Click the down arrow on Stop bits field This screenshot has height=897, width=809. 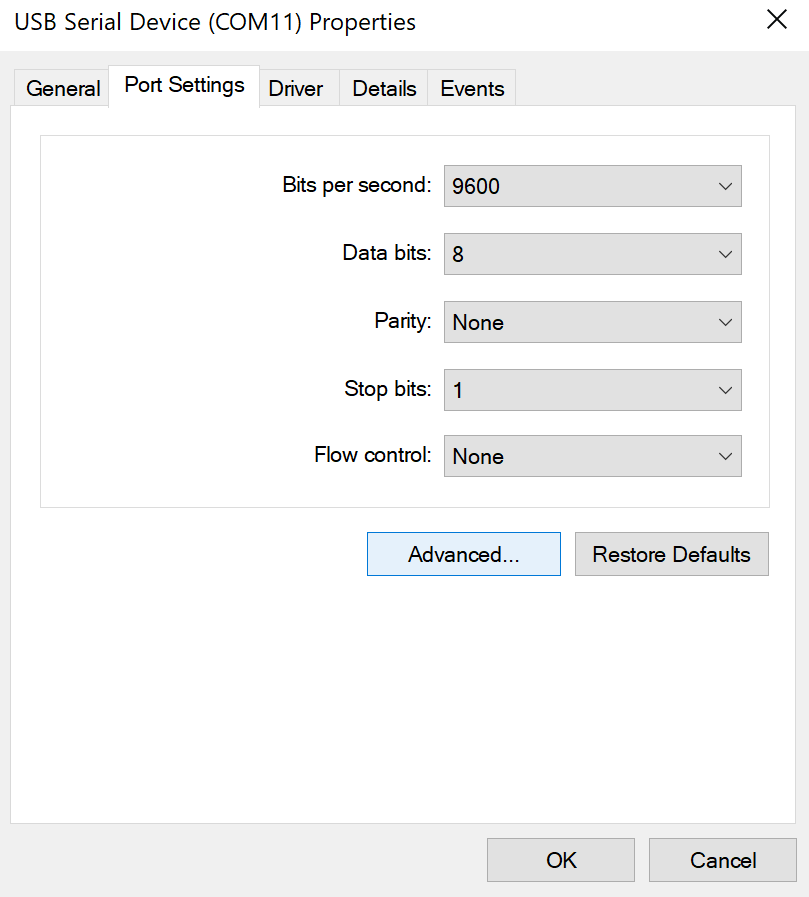coord(725,391)
